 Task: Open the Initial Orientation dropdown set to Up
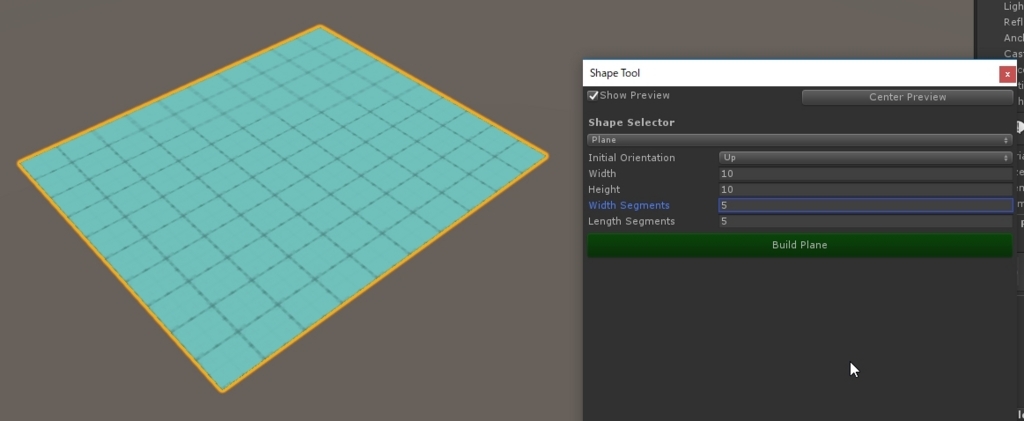[x=865, y=158]
